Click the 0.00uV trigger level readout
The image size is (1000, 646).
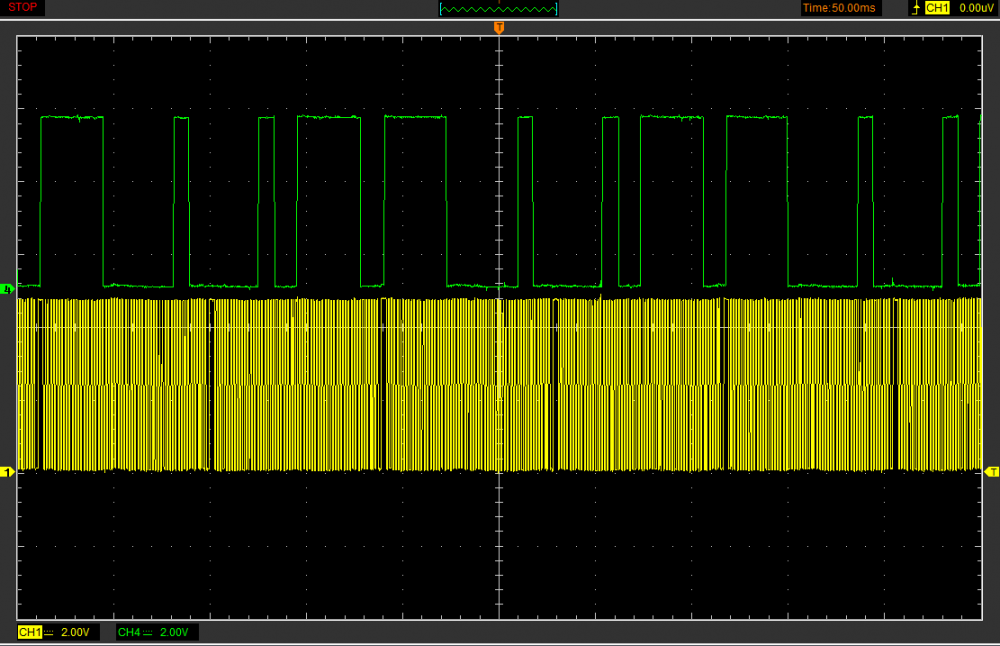click(974, 8)
